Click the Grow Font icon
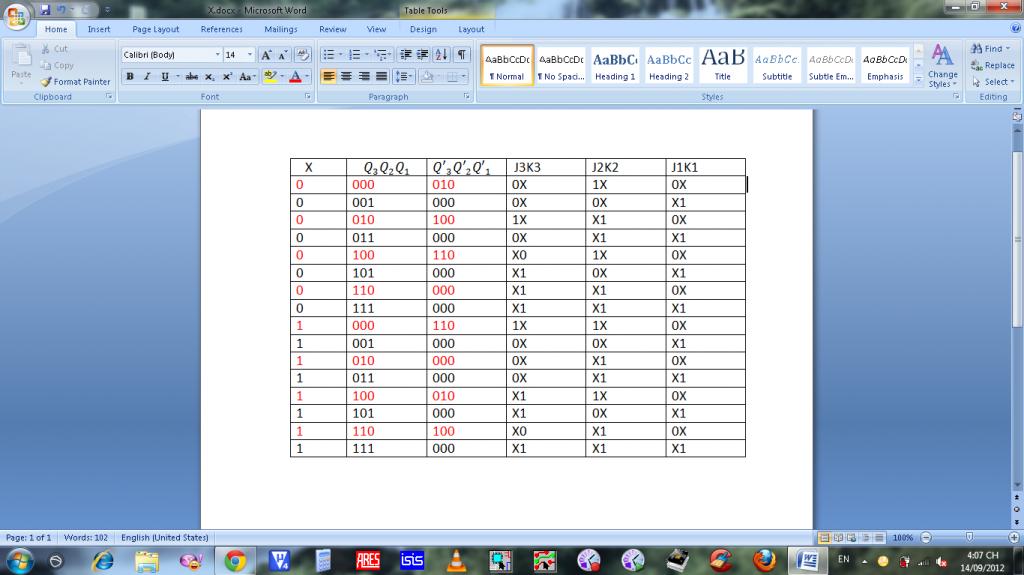The image size is (1024, 575). [x=266, y=55]
